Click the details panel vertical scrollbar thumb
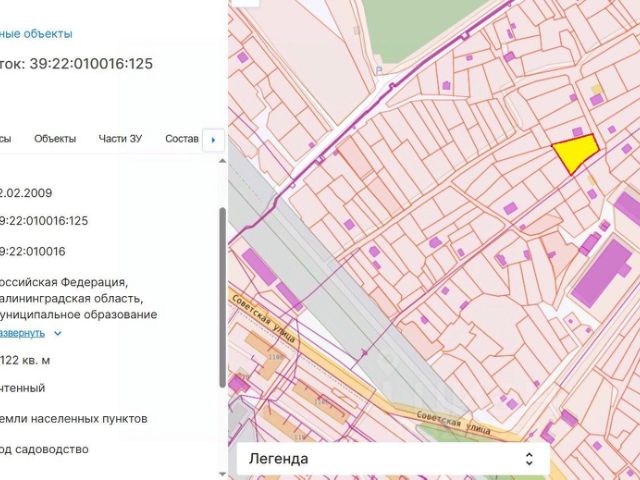 pyautogui.click(x=222, y=297)
